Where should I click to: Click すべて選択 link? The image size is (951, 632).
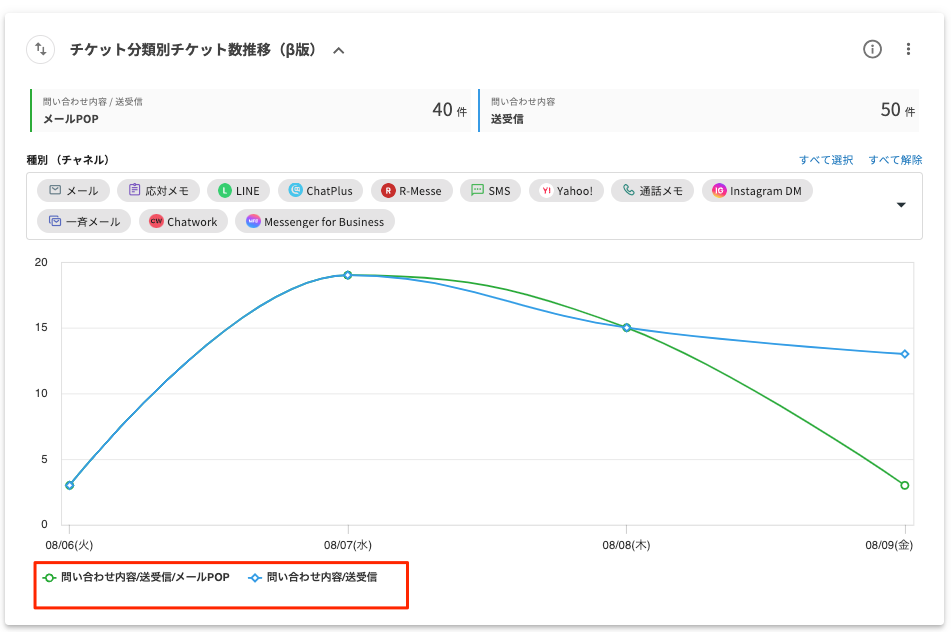click(825, 160)
